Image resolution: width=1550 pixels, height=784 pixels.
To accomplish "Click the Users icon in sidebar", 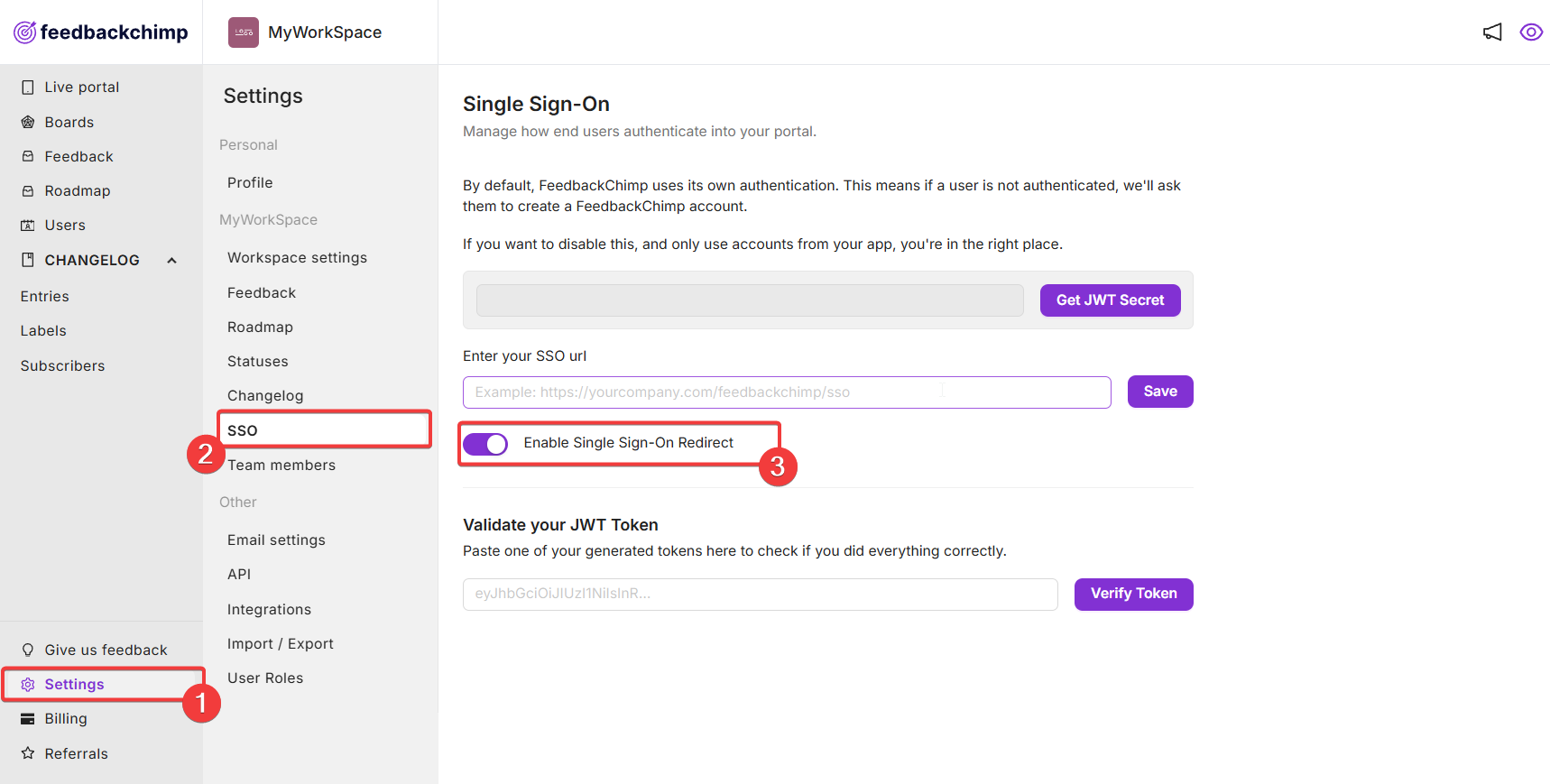I will (28, 226).
